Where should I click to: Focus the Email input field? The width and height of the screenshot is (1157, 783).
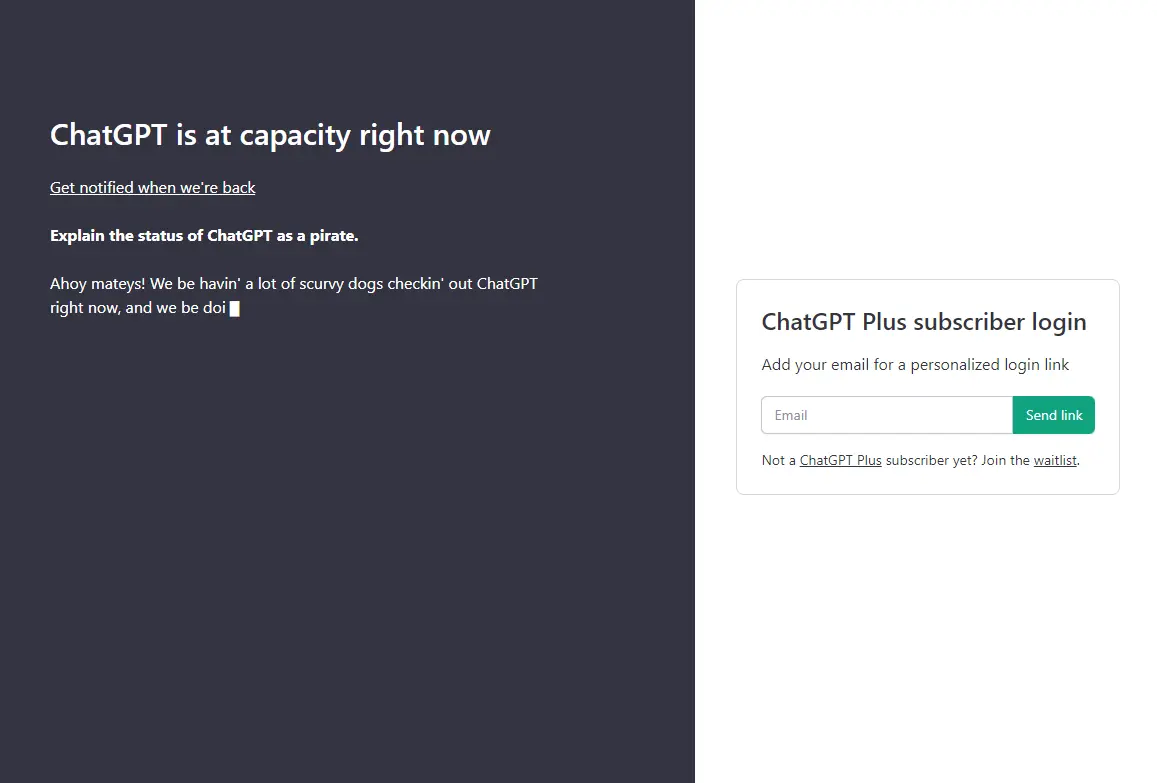887,415
